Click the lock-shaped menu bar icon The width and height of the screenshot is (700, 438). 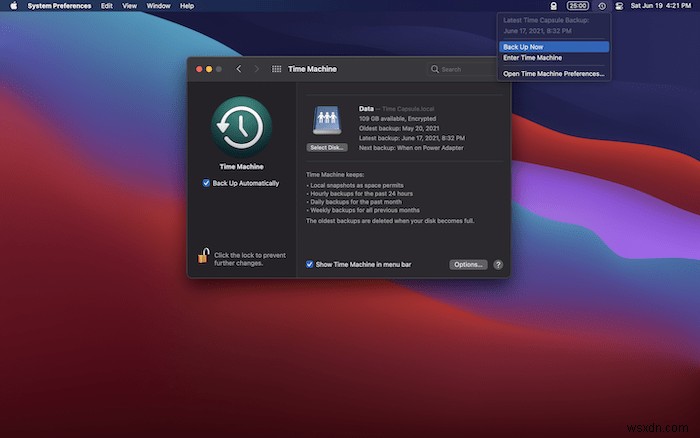pyautogui.click(x=554, y=6)
